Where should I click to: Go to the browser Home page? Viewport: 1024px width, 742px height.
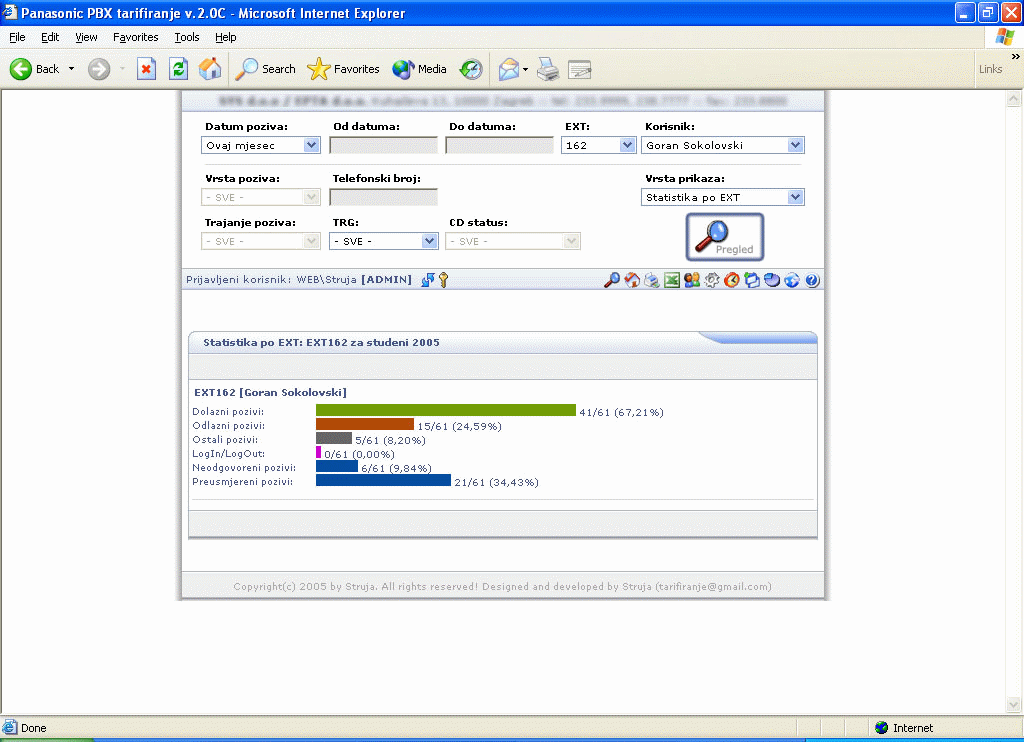(210, 69)
